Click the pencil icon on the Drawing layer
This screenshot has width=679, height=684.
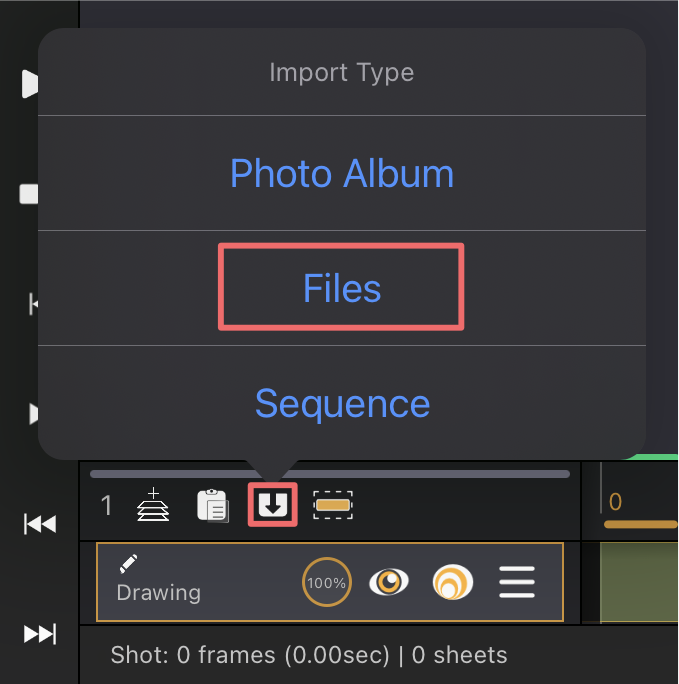[128, 564]
